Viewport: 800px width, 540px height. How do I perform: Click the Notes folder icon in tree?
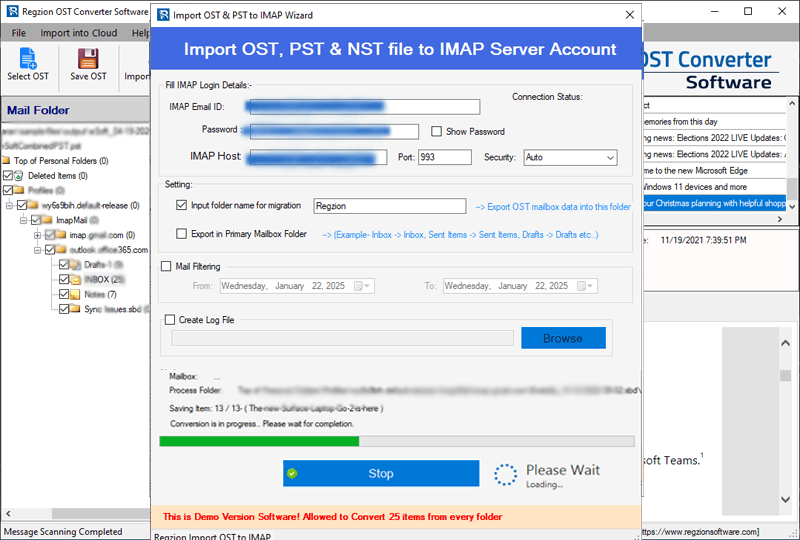click(x=75, y=294)
